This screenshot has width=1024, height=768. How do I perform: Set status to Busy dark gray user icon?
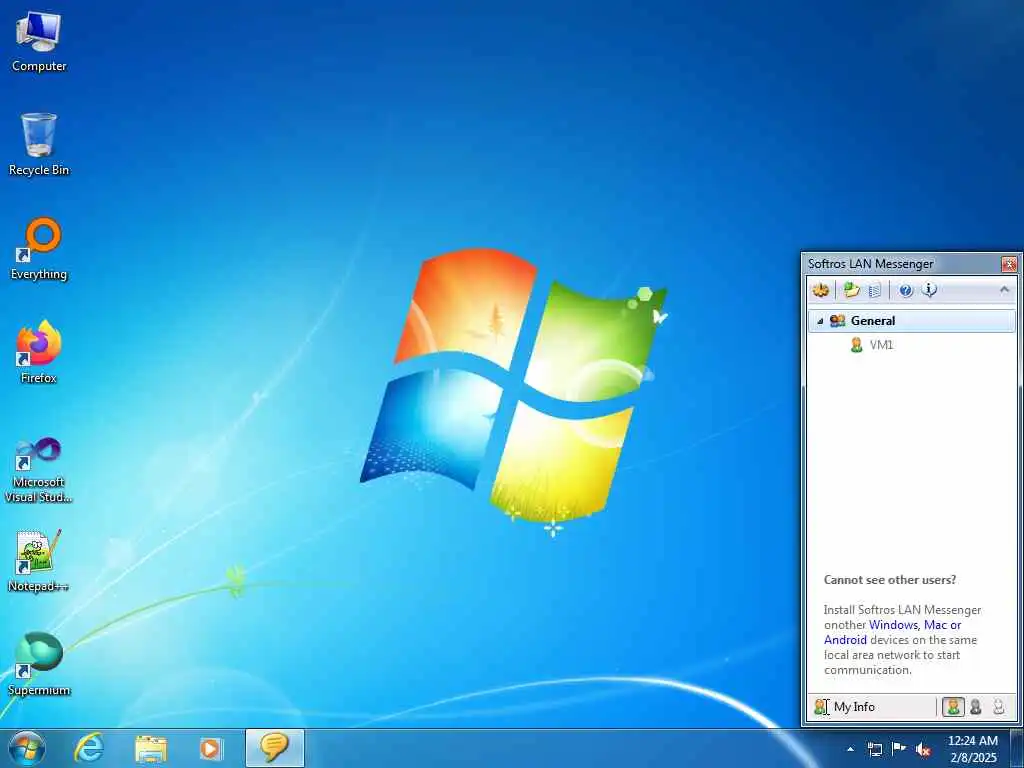click(x=976, y=707)
